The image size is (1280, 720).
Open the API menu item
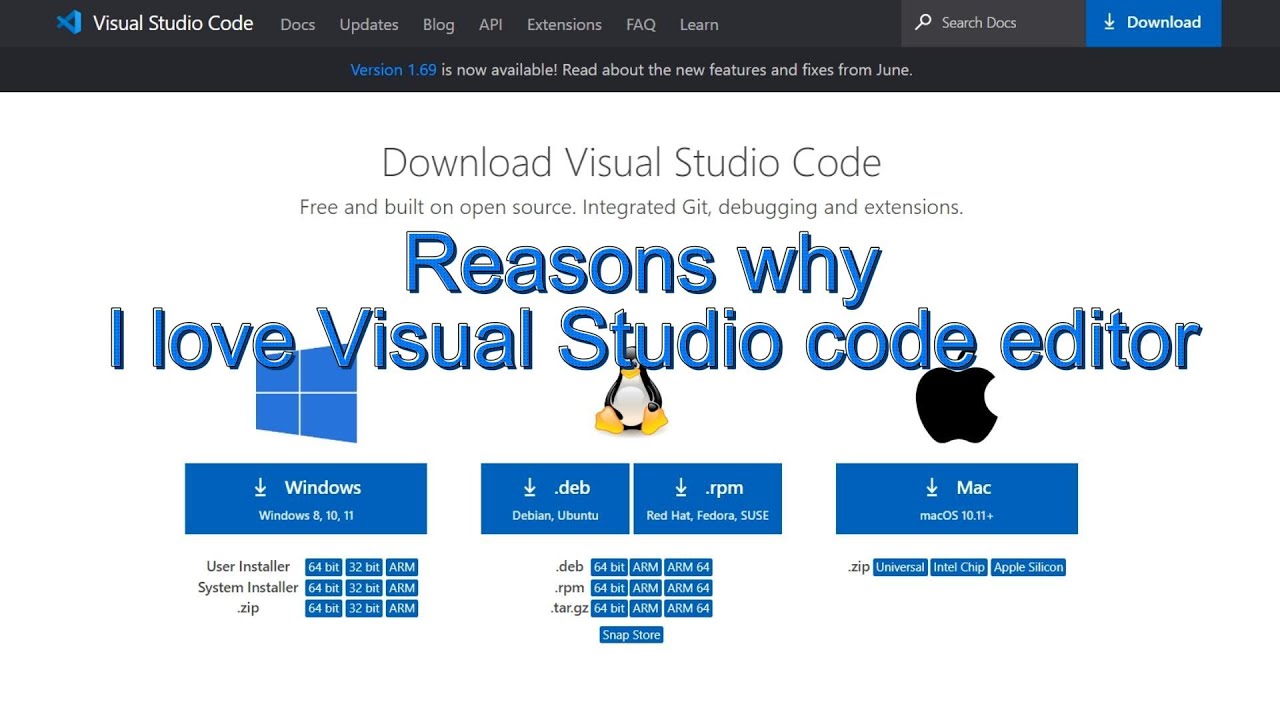491,24
